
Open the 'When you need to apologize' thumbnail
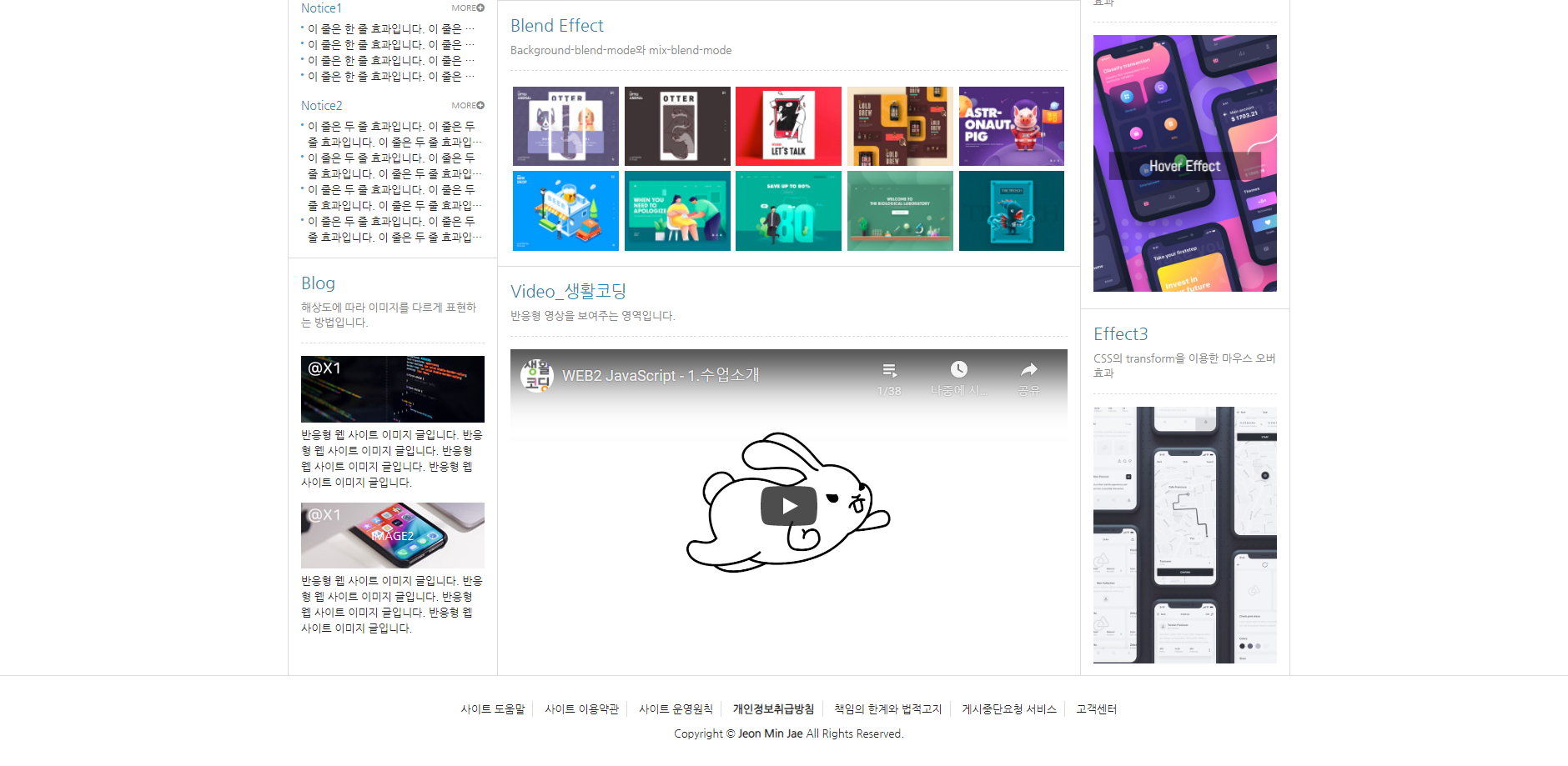[677, 211]
